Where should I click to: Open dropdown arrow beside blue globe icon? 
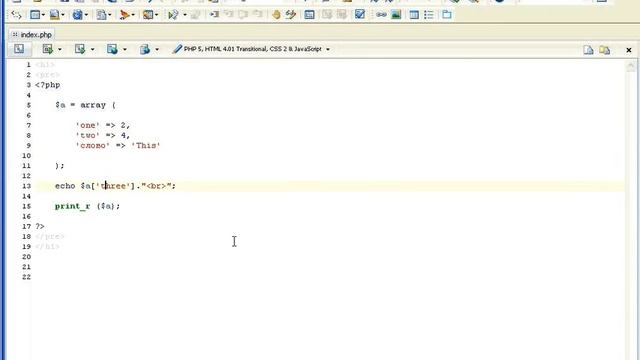coord(86,16)
